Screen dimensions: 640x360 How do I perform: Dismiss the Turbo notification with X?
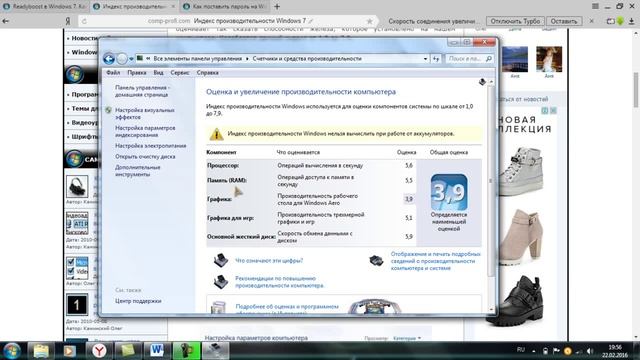pyautogui.click(x=591, y=21)
